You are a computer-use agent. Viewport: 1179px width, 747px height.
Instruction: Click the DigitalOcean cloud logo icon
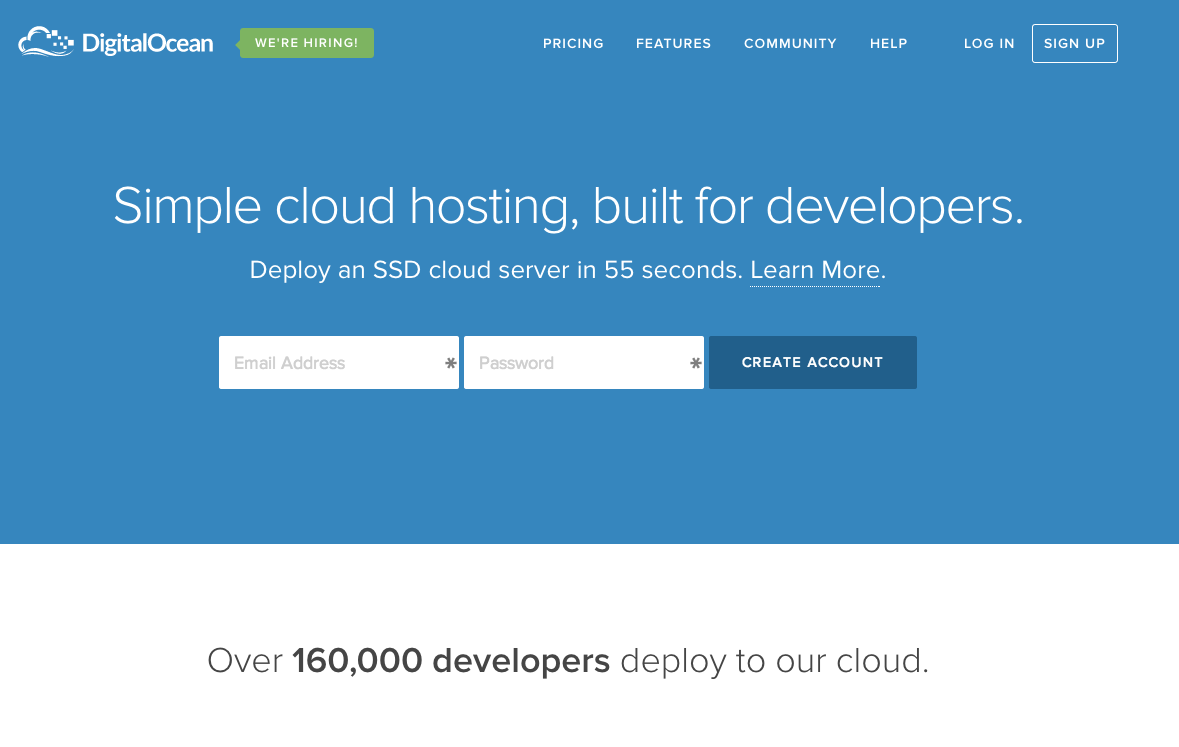pos(46,42)
